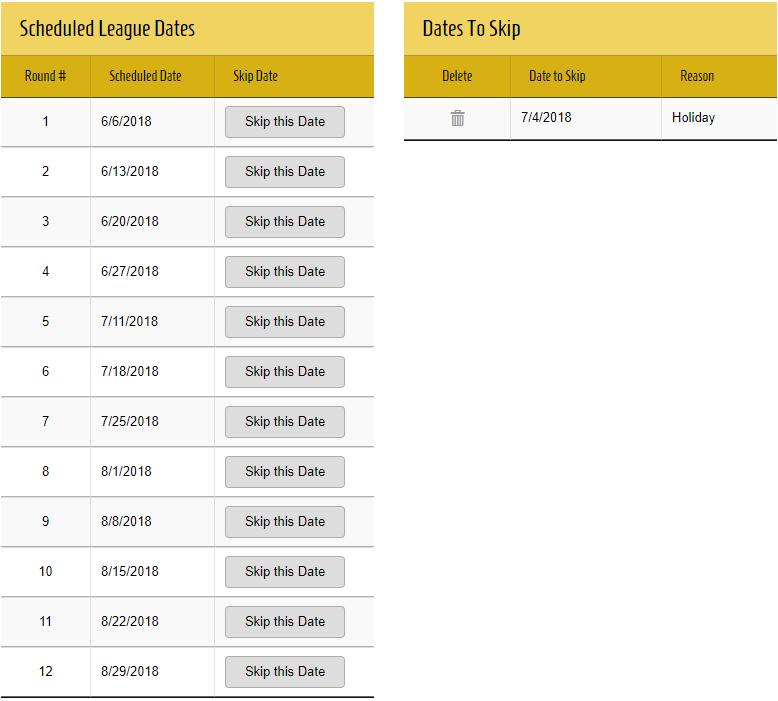
Task: Skip the 8/22/2018 scheduled date
Action: (x=285, y=622)
